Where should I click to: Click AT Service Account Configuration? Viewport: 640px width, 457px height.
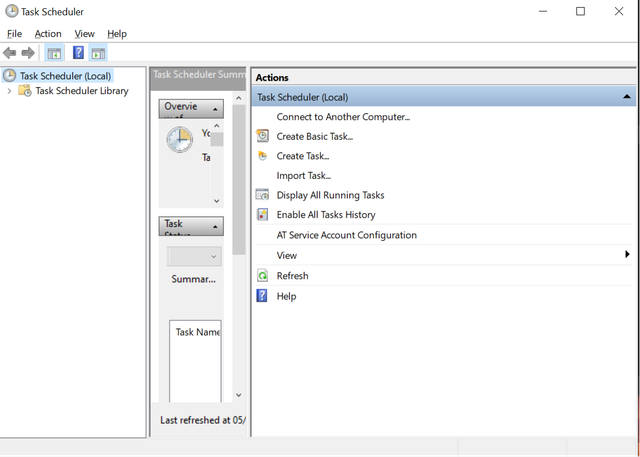[x=347, y=235]
